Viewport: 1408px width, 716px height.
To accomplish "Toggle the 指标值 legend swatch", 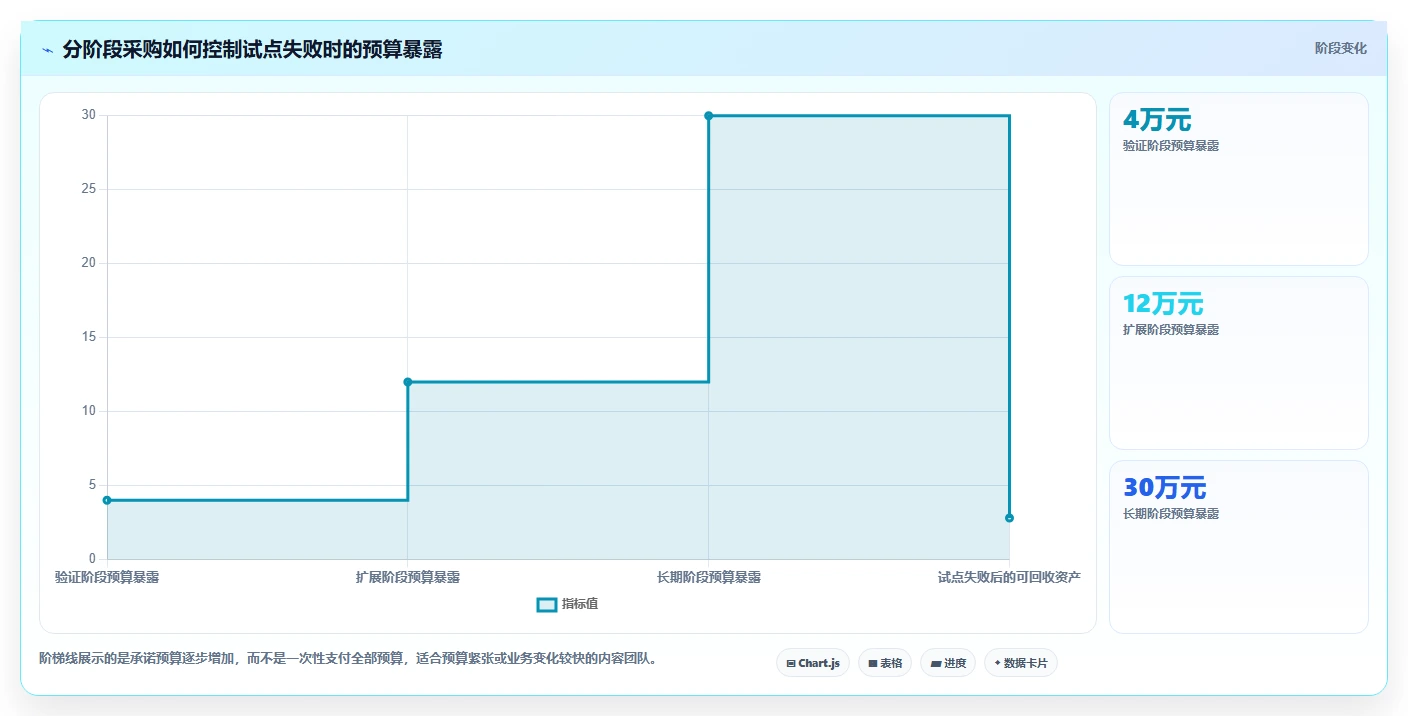I will point(546,604).
